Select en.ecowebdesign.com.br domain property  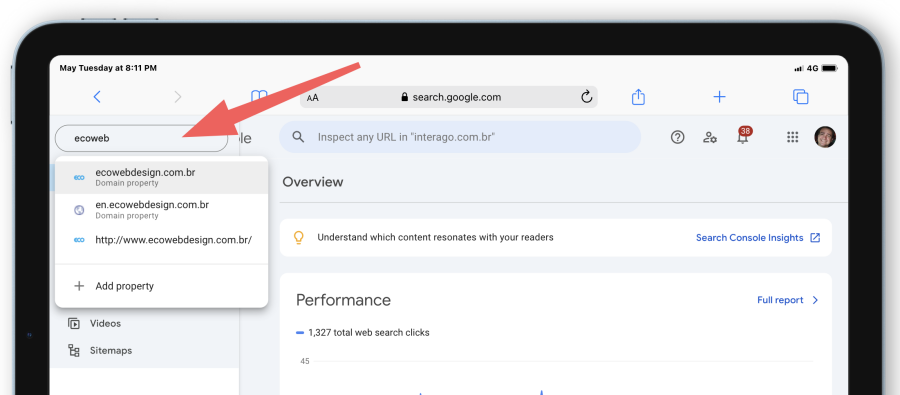tap(161, 210)
